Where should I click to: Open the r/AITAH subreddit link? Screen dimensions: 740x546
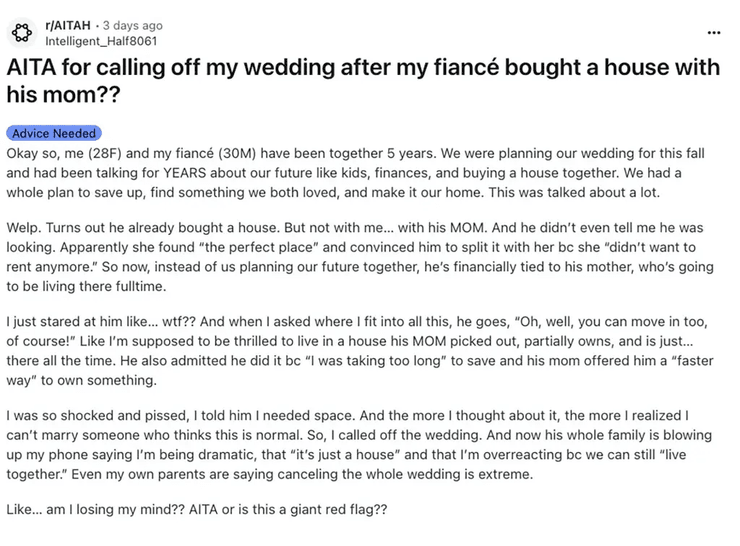tap(69, 25)
